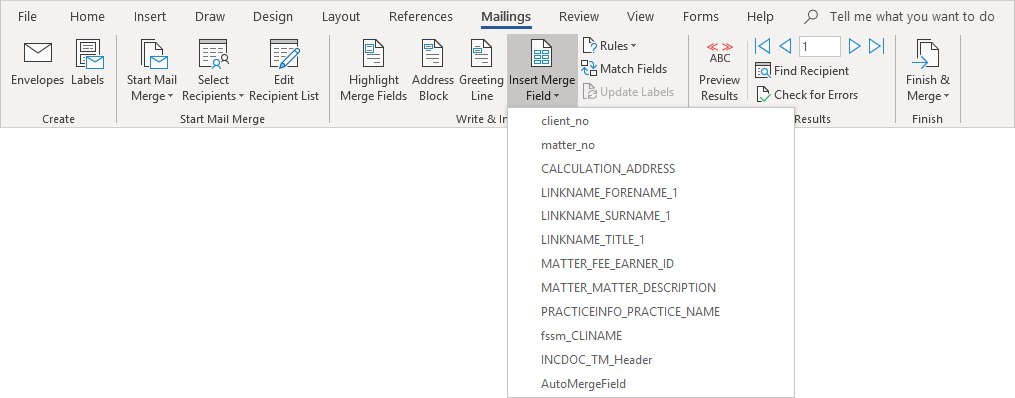Click the Tell me what you want to do box
This screenshot has height=398, width=1015.
pyautogui.click(x=900, y=17)
